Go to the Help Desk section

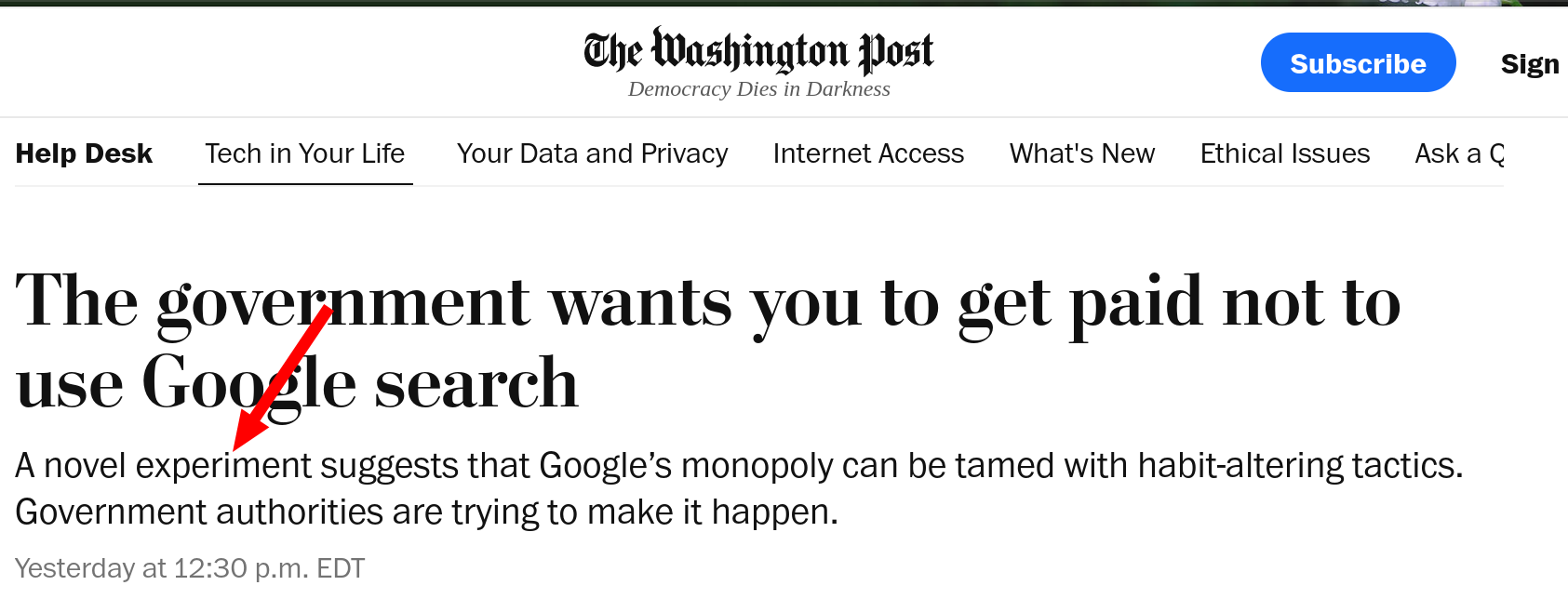click(x=84, y=153)
